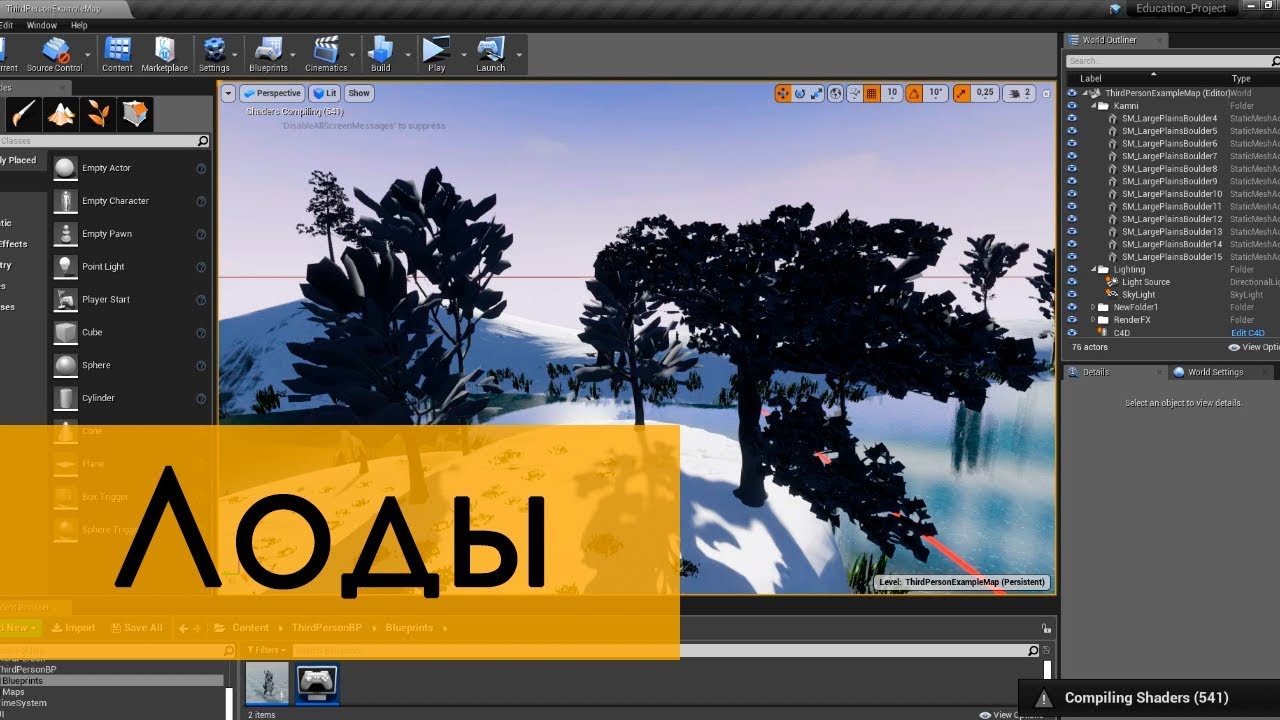
Task: Toggle visibility of RenderFX folder
Action: click(x=1072, y=320)
